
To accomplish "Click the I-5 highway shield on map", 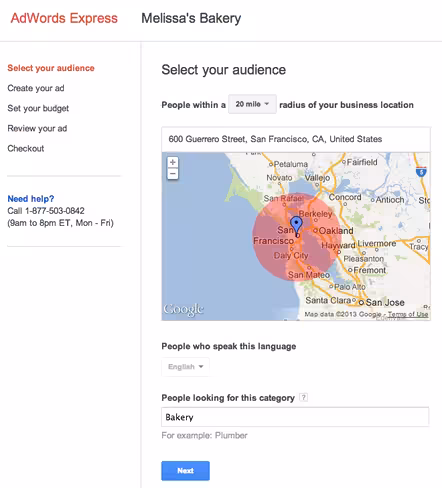I will point(421,172).
